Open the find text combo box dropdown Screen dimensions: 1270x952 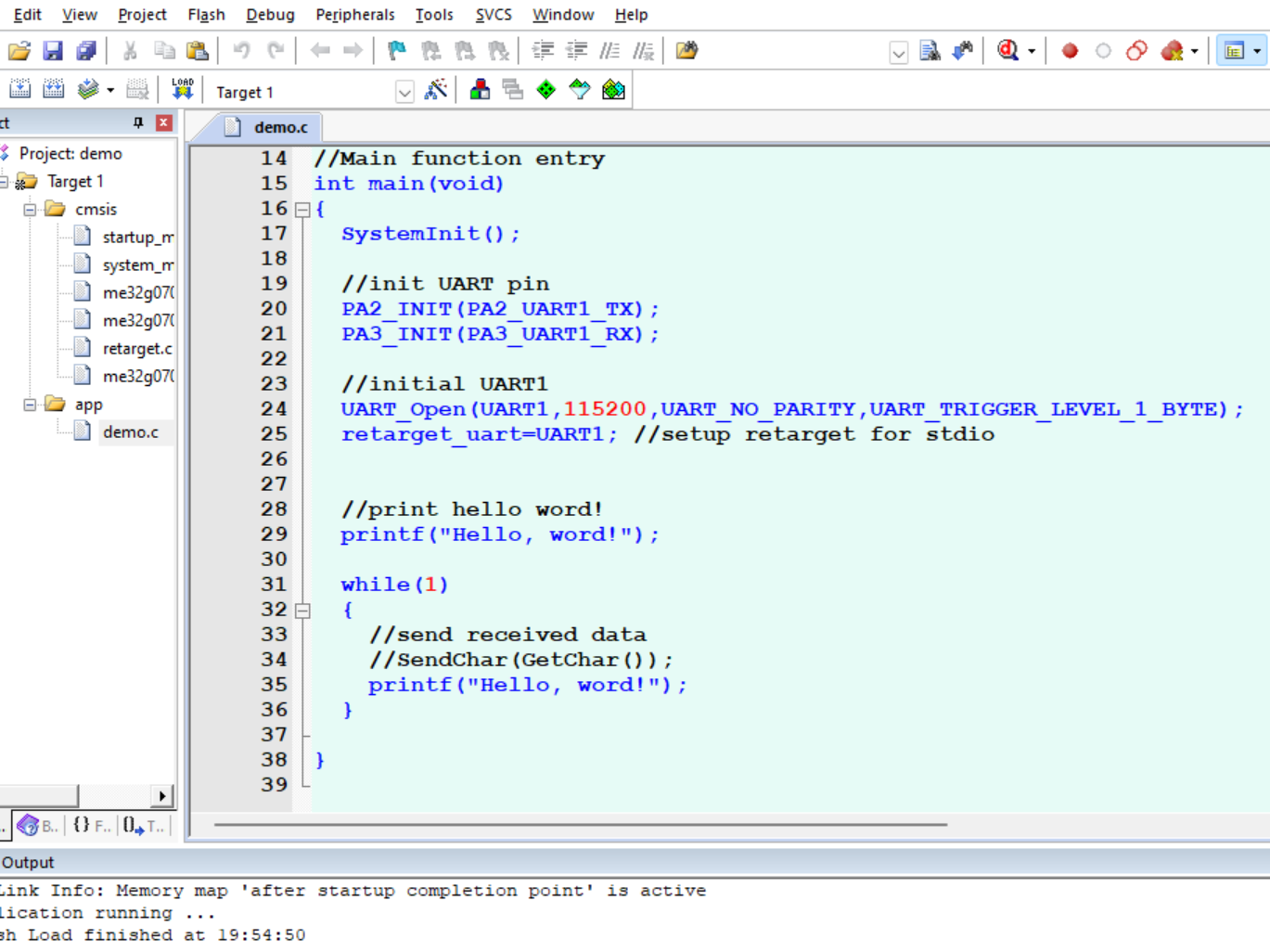point(898,53)
